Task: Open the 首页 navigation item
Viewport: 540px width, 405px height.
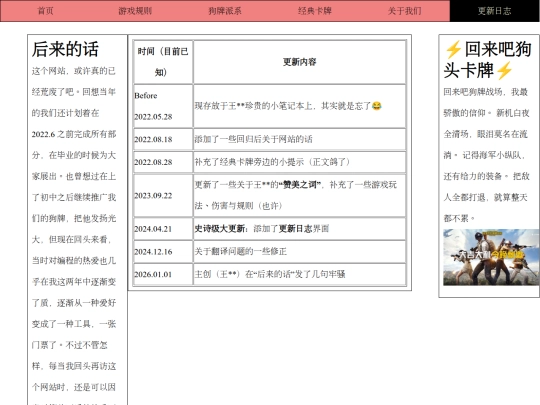Action: (45, 11)
